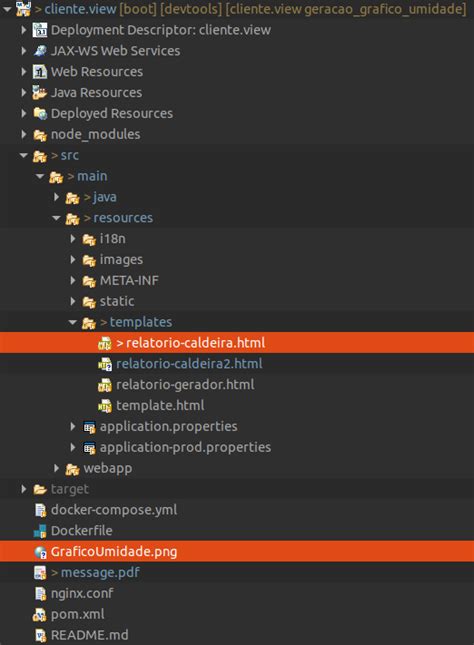This screenshot has width=474, height=645.
Task: Click the application.properties file icon
Action: tap(89, 427)
